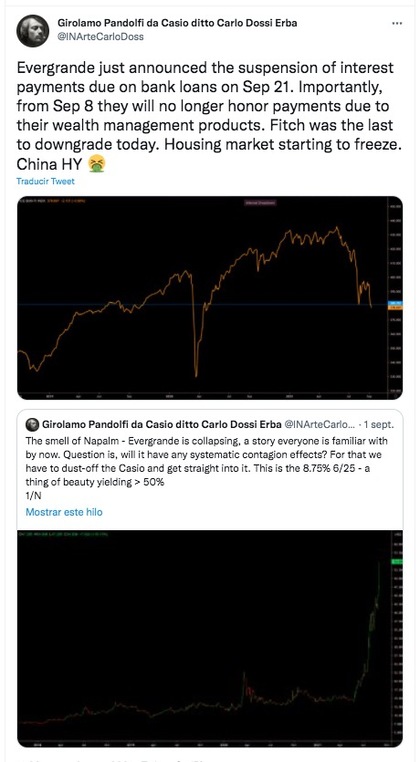Click the Traducir Tweet link
Image resolution: width=420 pixels, height=762 pixels.
(46, 181)
